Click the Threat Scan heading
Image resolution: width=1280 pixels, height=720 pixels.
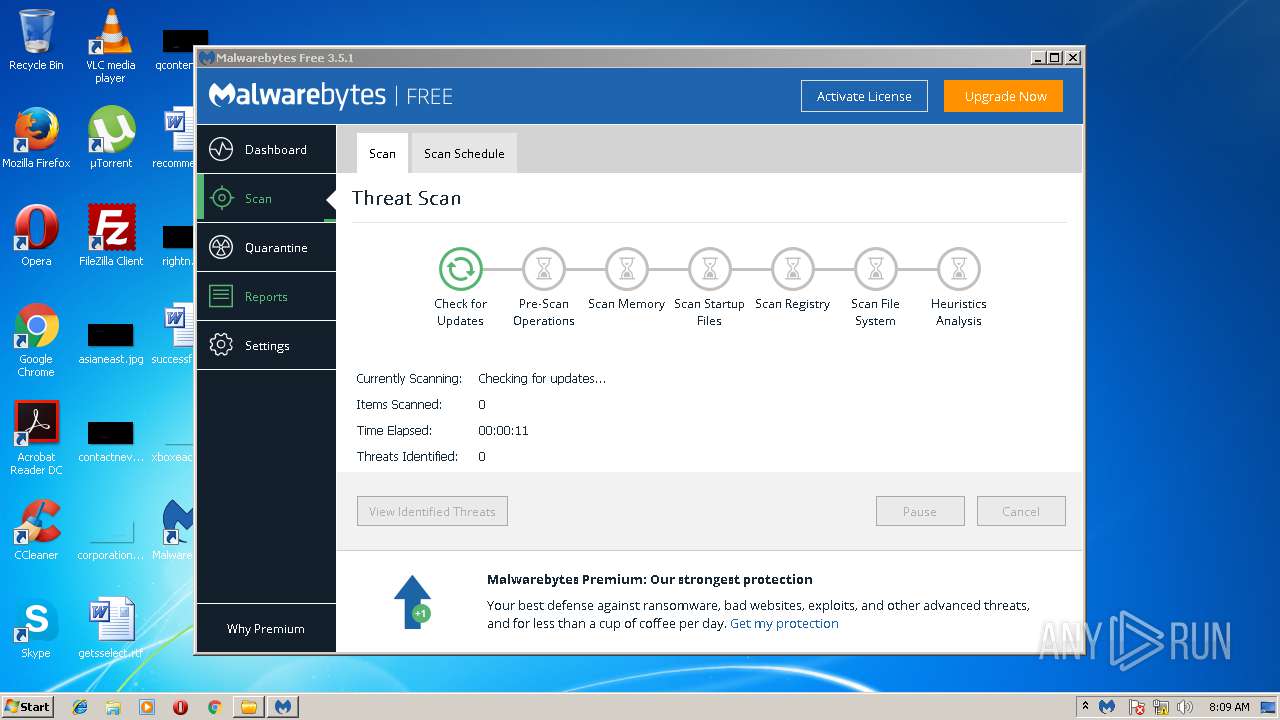click(406, 198)
